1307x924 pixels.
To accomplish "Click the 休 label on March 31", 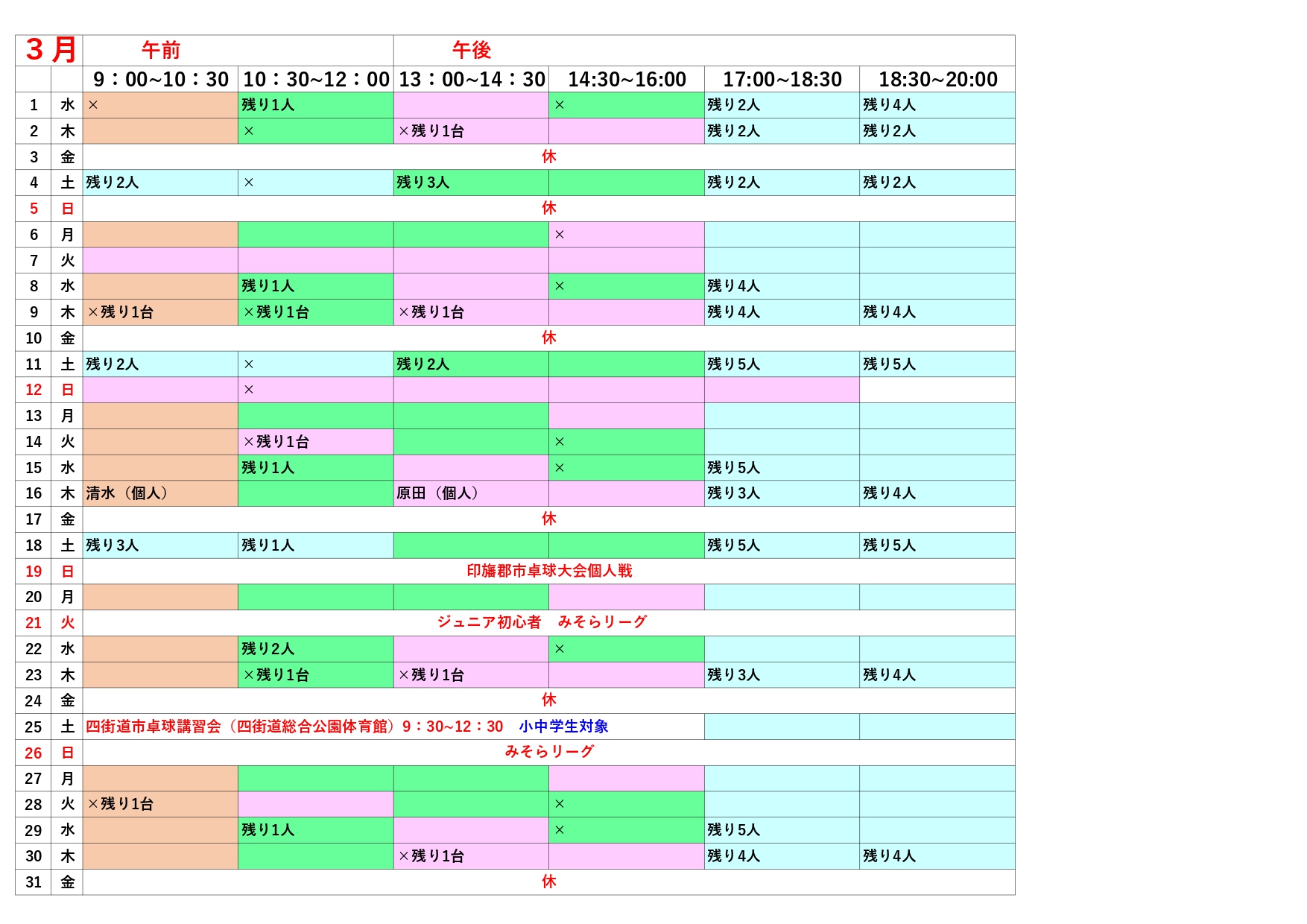I will (549, 882).
